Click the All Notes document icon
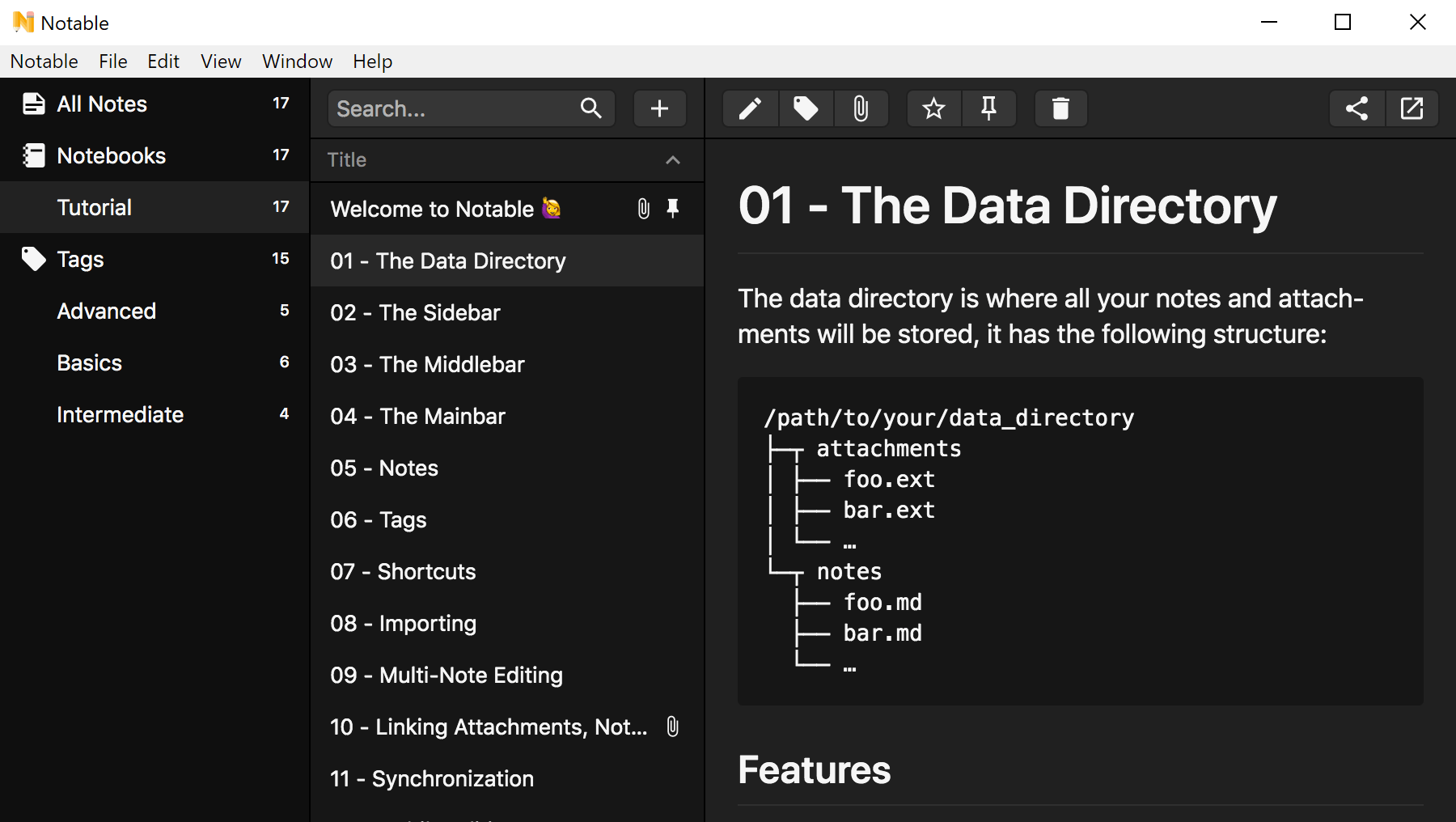Screen dimensions: 1456x822 (33, 104)
